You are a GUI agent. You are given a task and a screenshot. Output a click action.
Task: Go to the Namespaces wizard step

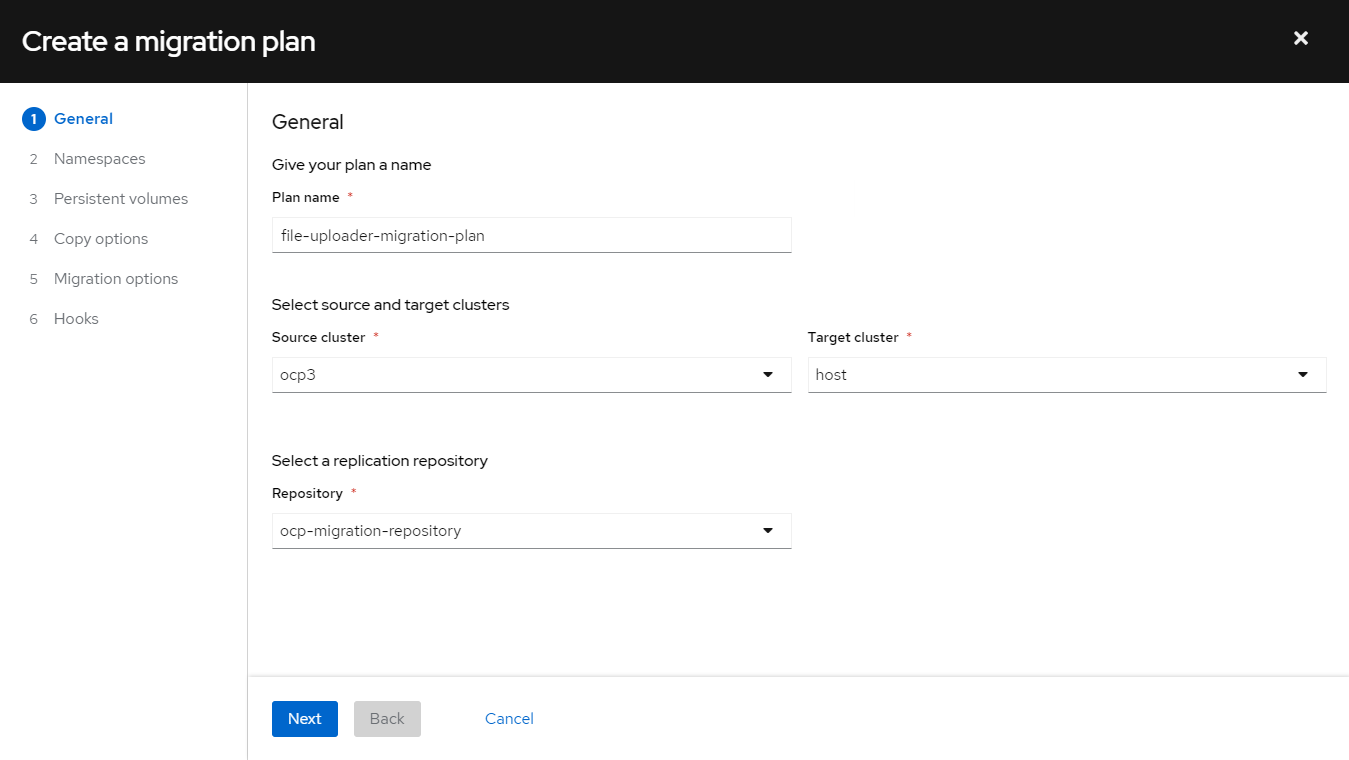[x=98, y=158]
